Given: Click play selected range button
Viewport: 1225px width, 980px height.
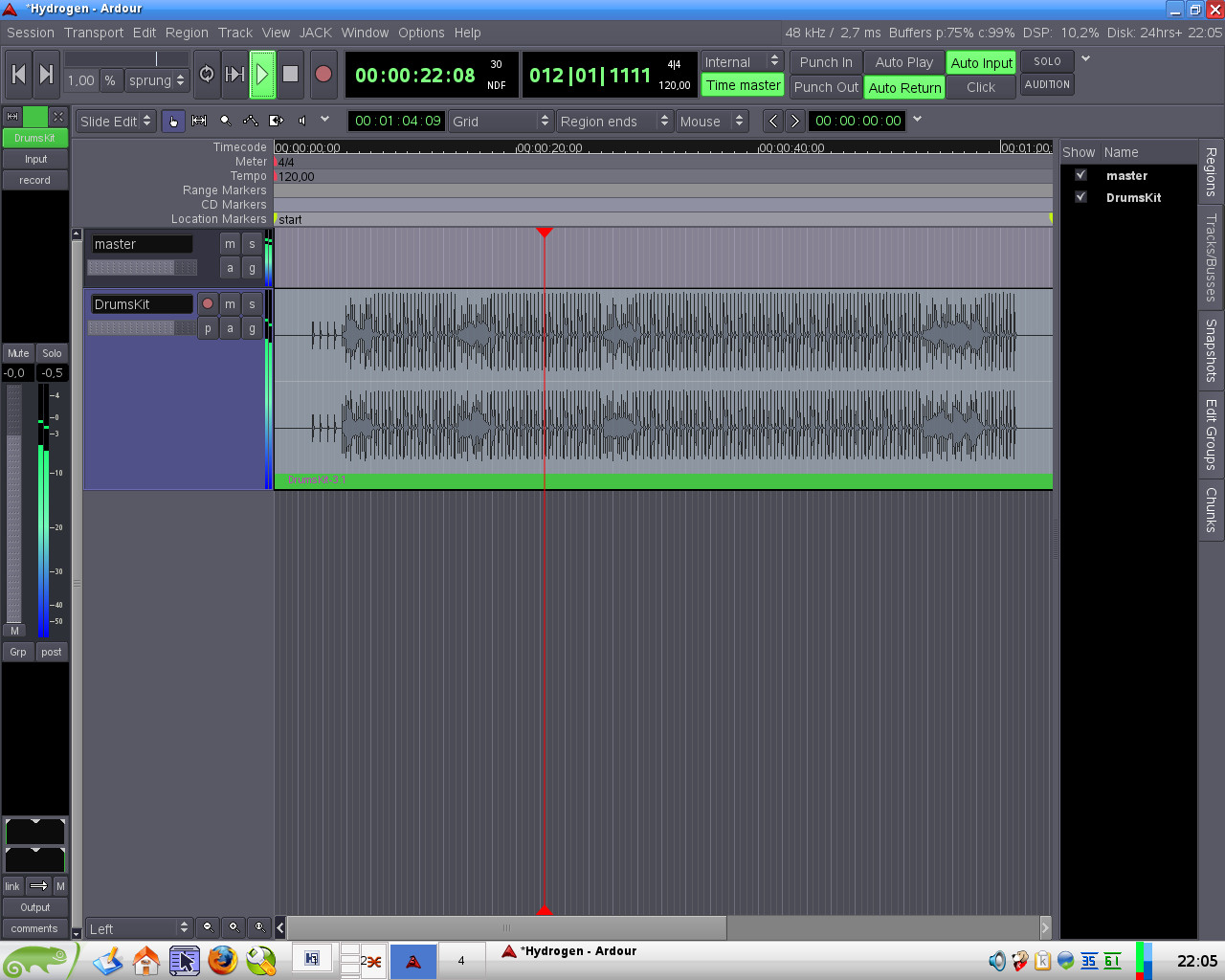Looking at the screenshot, I should click(234, 74).
